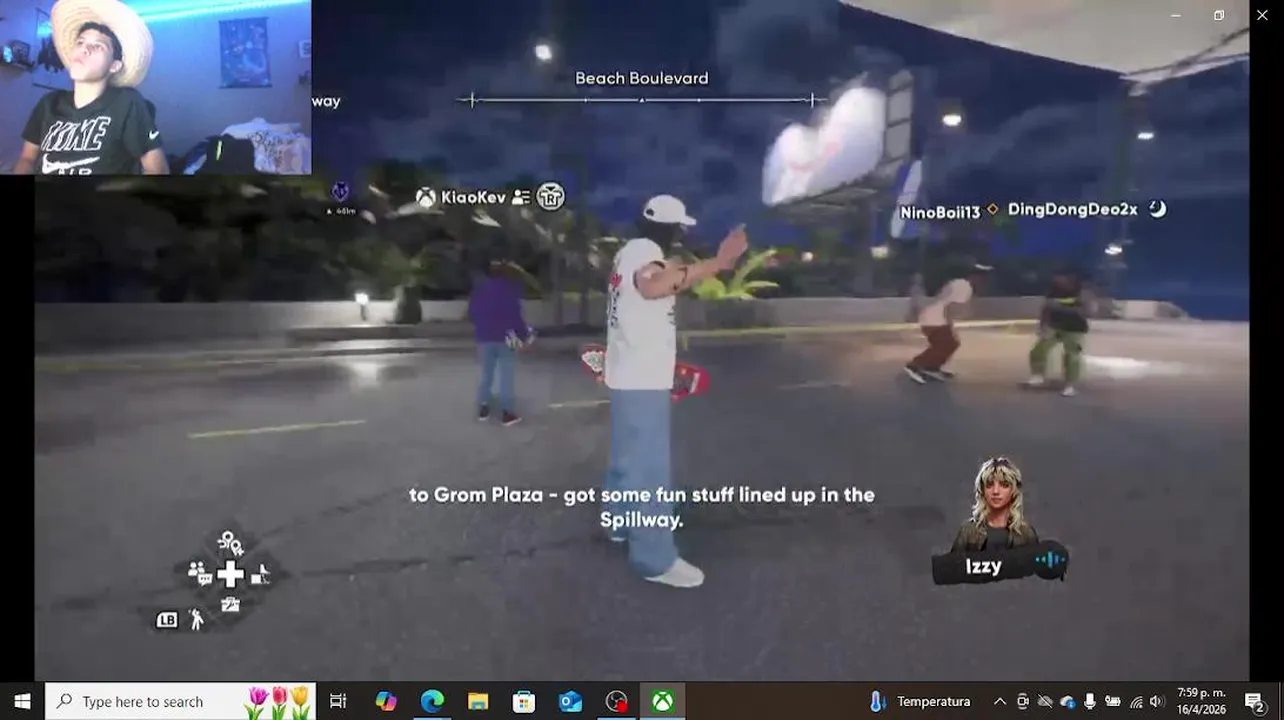The width and height of the screenshot is (1284, 720).
Task: Click the purple objective marker icon
Action: point(340,191)
